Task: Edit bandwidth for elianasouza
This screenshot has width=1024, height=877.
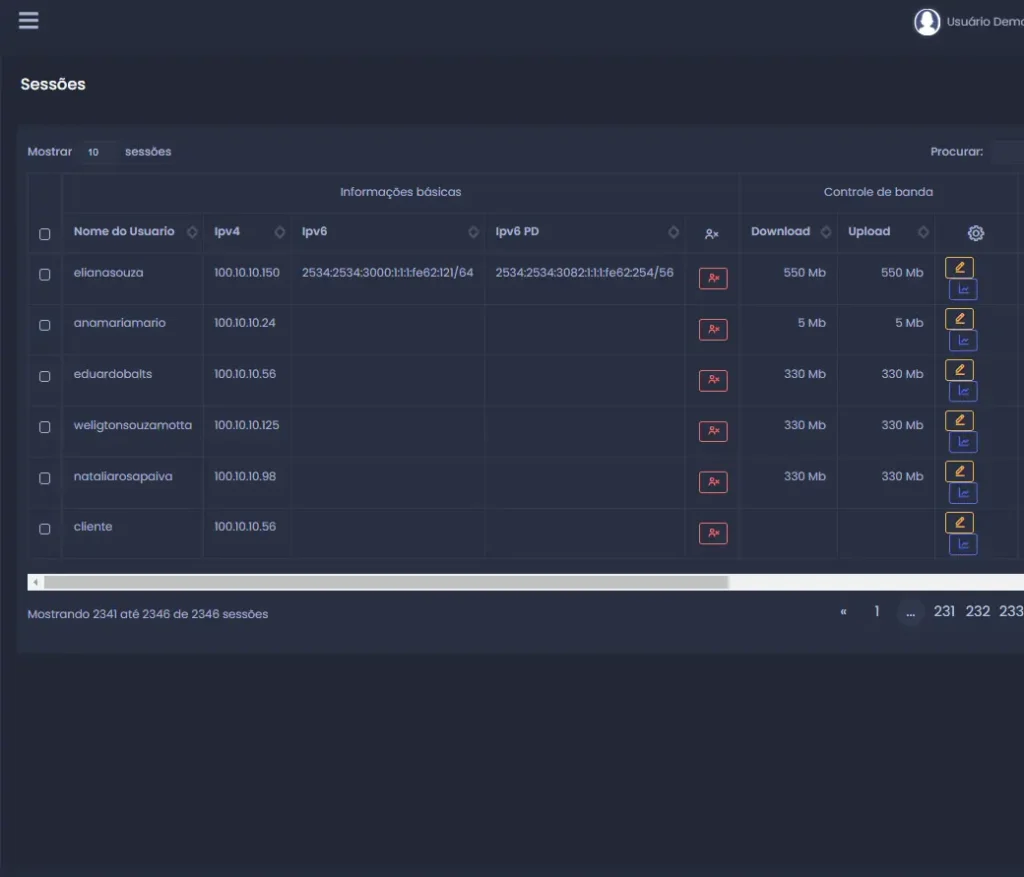Action: [x=959, y=268]
